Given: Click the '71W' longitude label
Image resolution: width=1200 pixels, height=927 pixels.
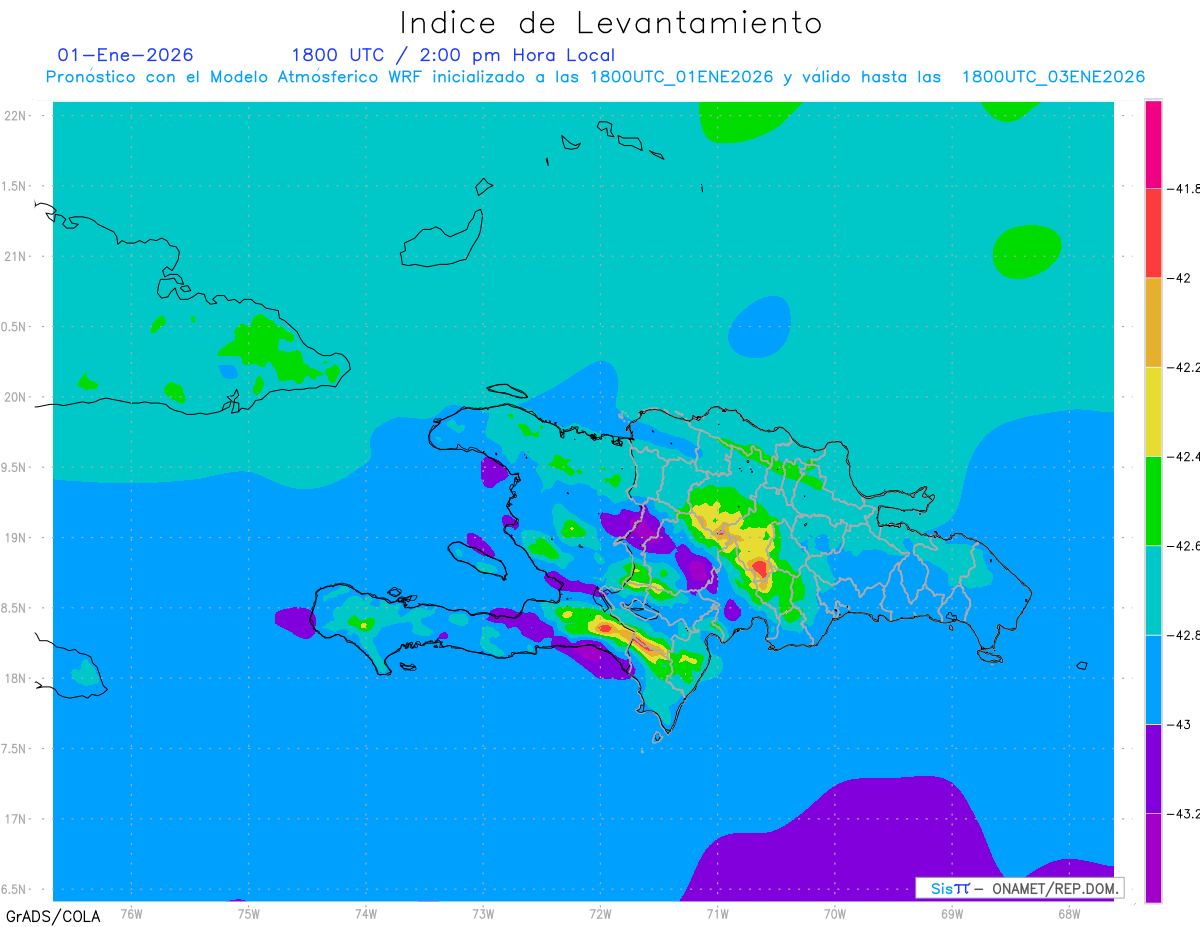Looking at the screenshot, I should click(x=717, y=914).
